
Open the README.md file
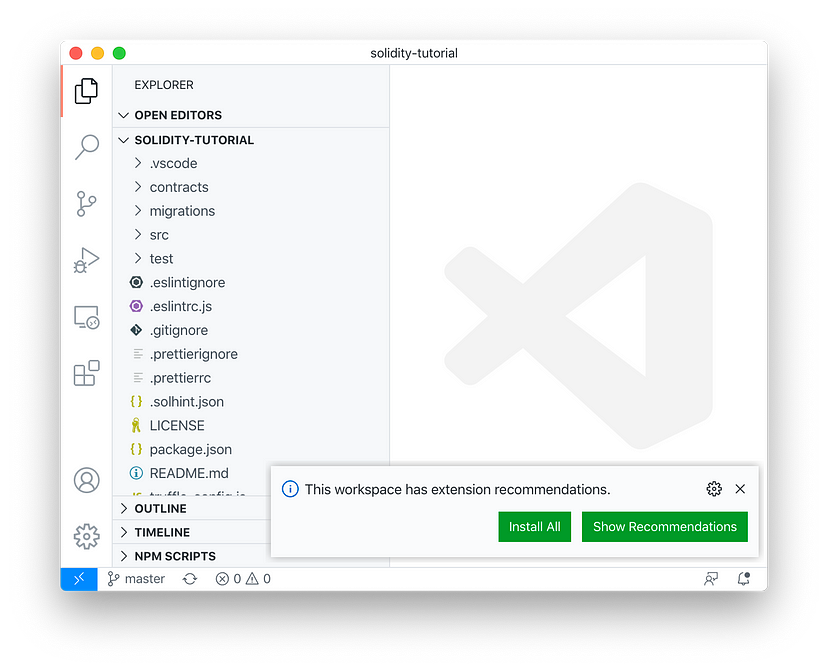tap(192, 473)
